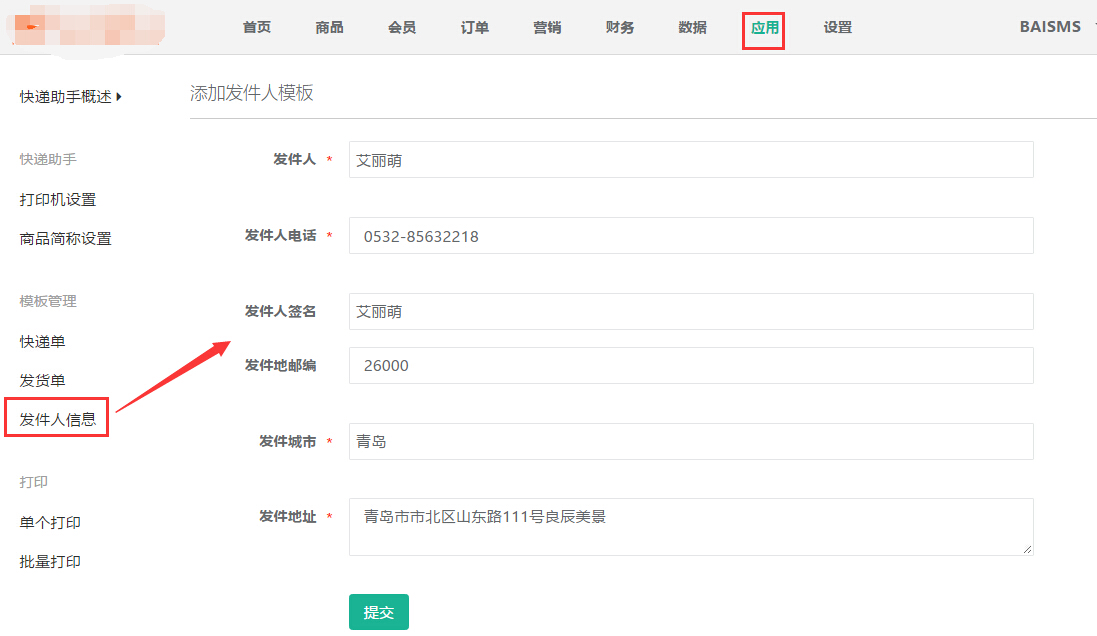Viewport: 1097px width, 636px height.
Task: Open the 设置 menu
Action: pos(838,27)
